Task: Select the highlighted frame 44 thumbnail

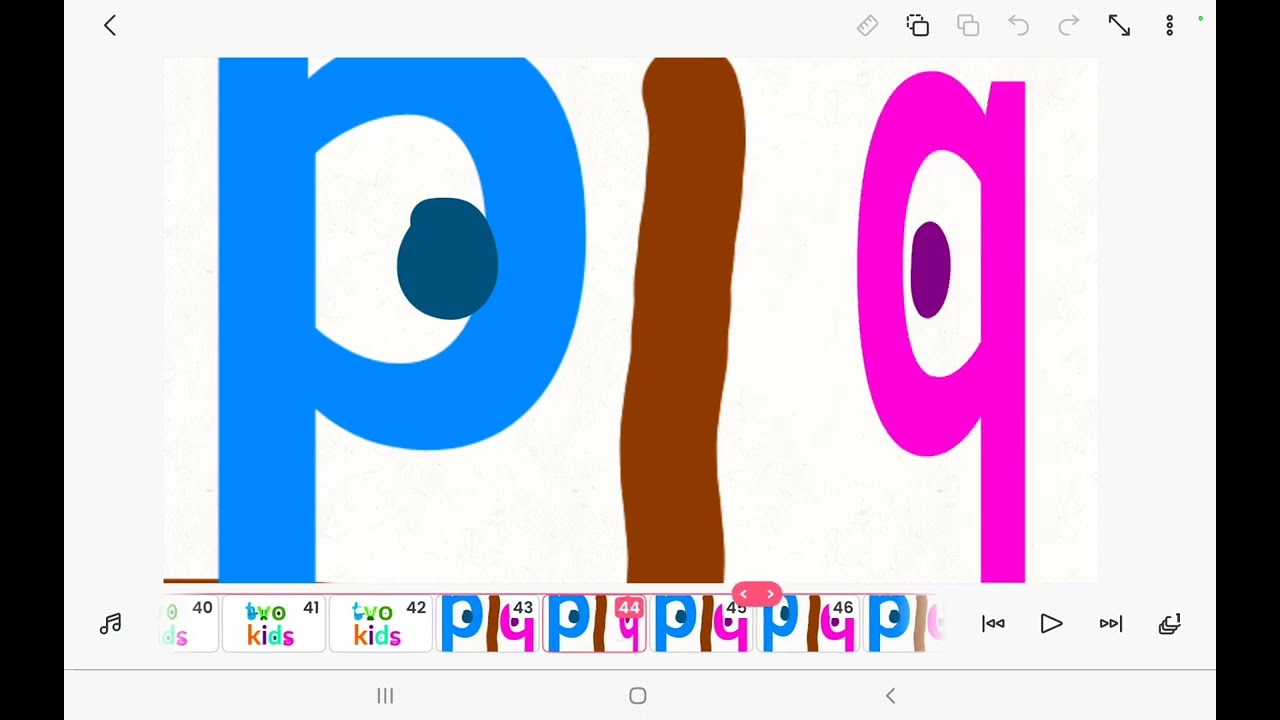Action: [x=595, y=624]
